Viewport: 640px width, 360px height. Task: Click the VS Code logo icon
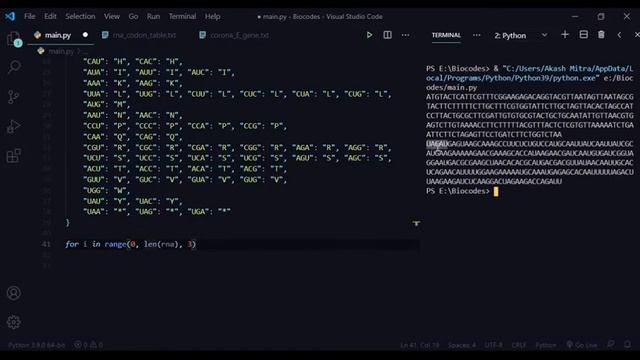[10, 16]
